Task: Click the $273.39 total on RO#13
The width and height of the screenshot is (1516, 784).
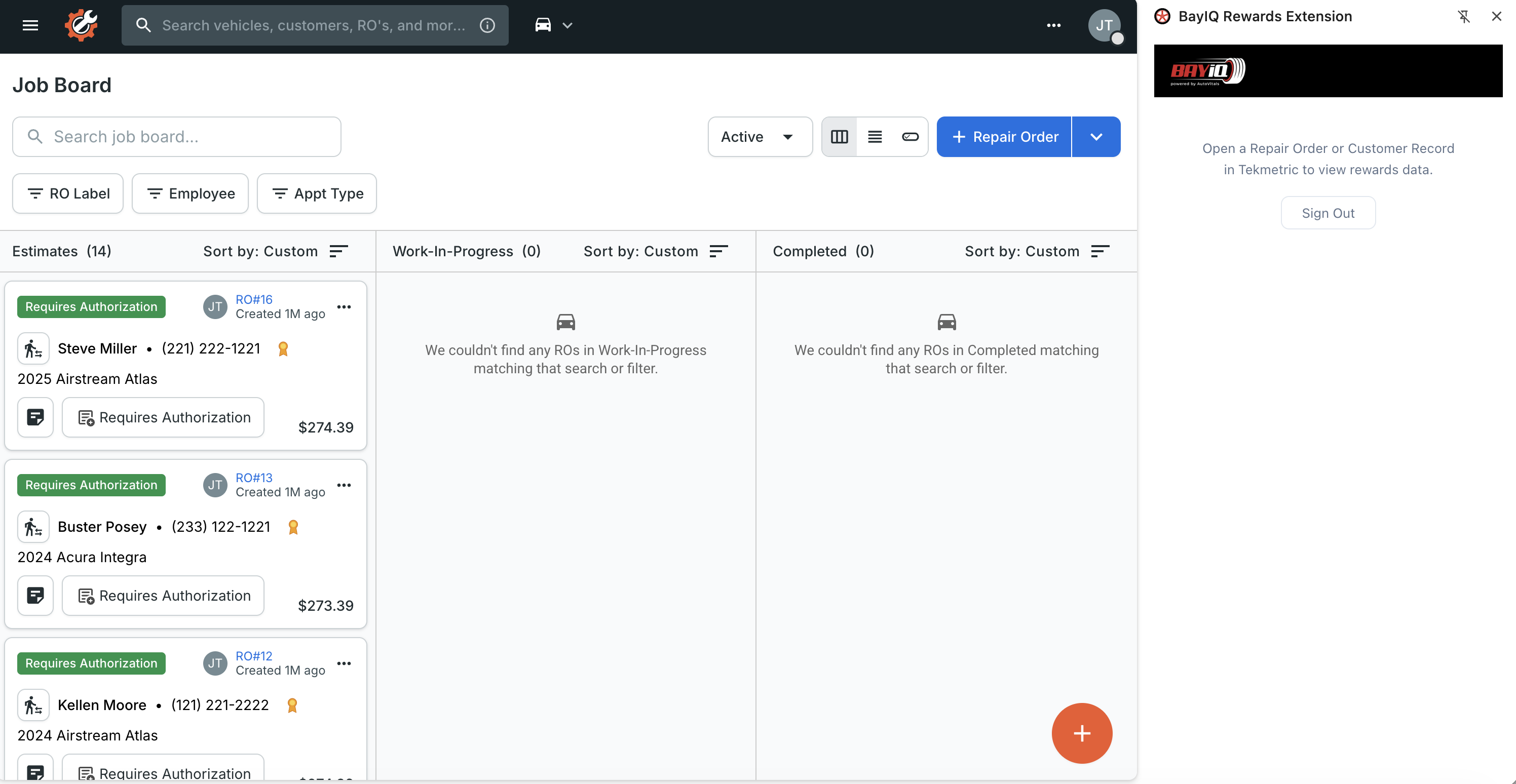Action: pos(325,605)
